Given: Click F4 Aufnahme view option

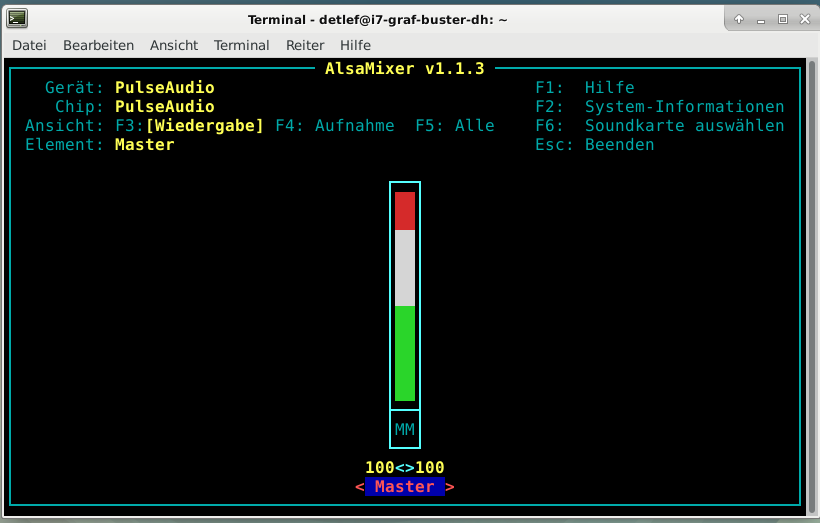Looking at the screenshot, I should pyautogui.click(x=335, y=126).
